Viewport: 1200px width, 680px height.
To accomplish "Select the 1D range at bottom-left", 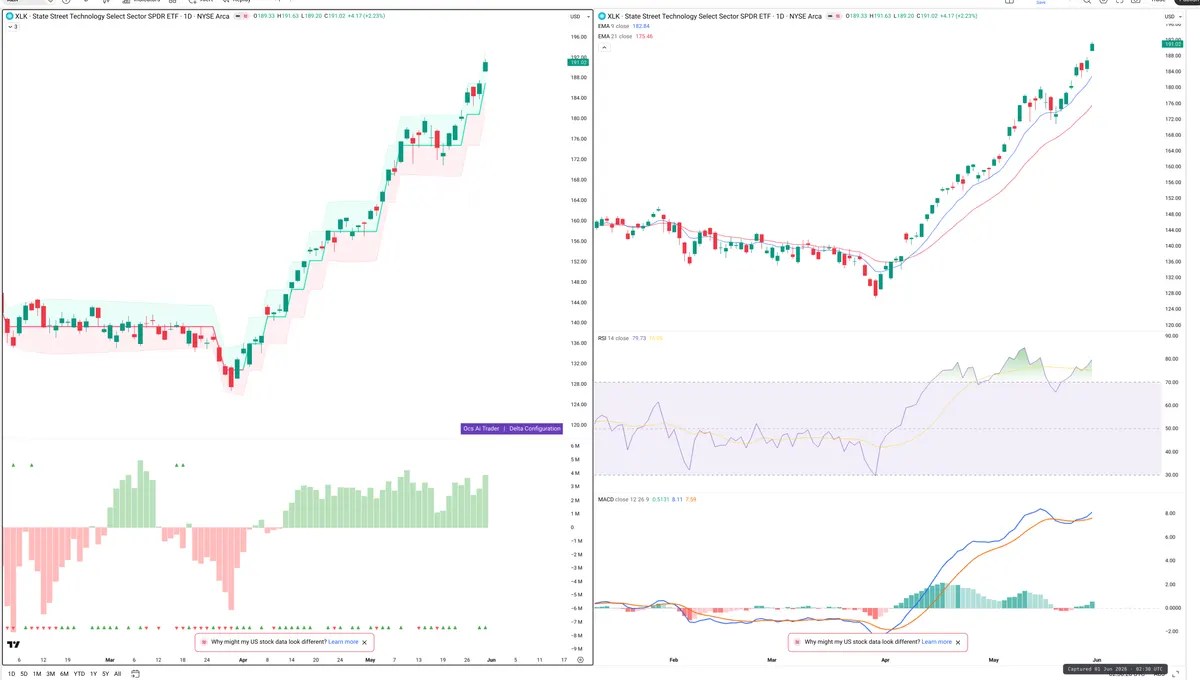I will 11,674.
